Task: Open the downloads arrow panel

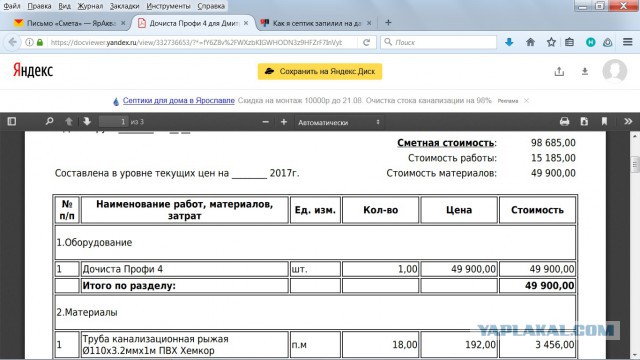Action: [x=509, y=42]
